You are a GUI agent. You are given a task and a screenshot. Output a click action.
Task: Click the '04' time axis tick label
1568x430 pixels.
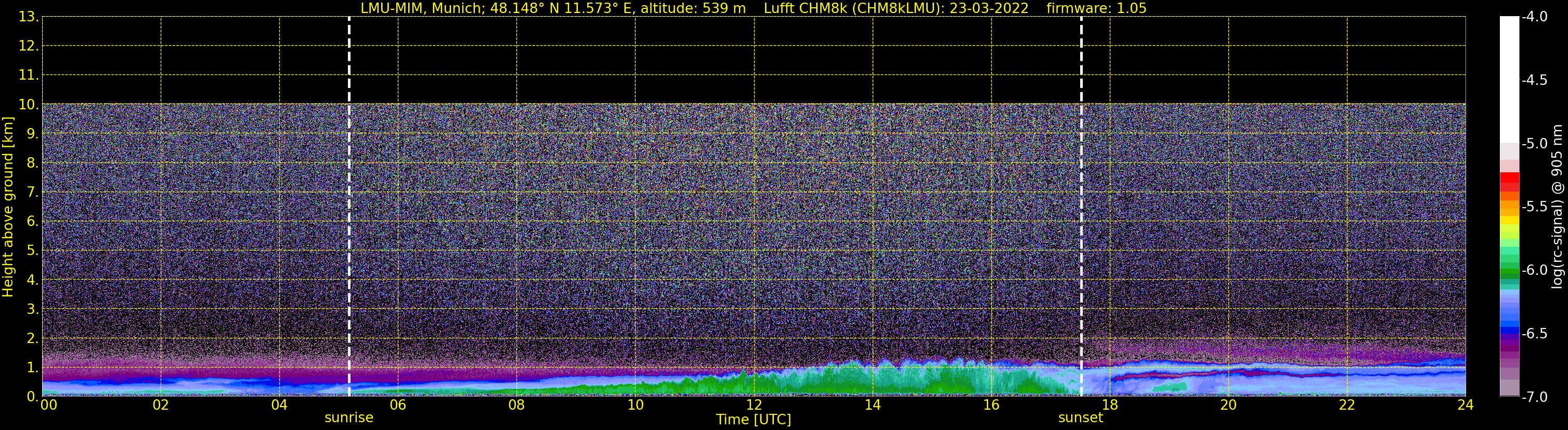coord(279,405)
